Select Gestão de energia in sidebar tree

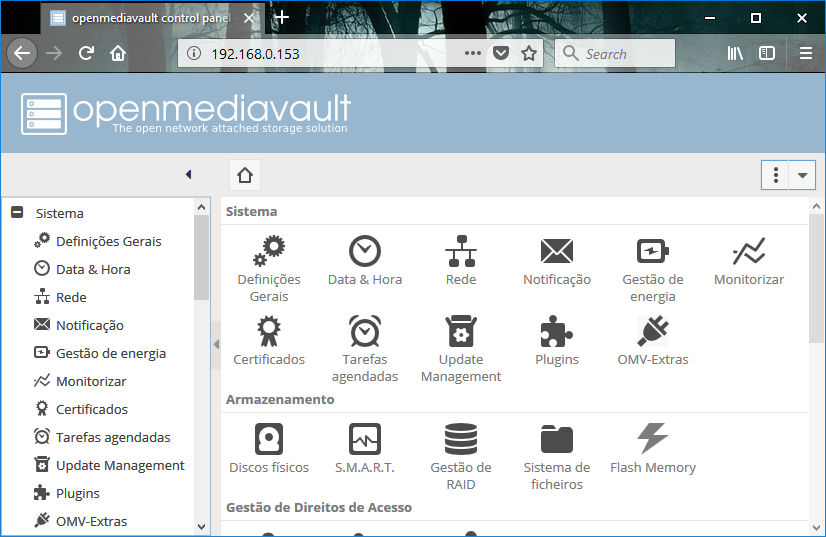111,353
